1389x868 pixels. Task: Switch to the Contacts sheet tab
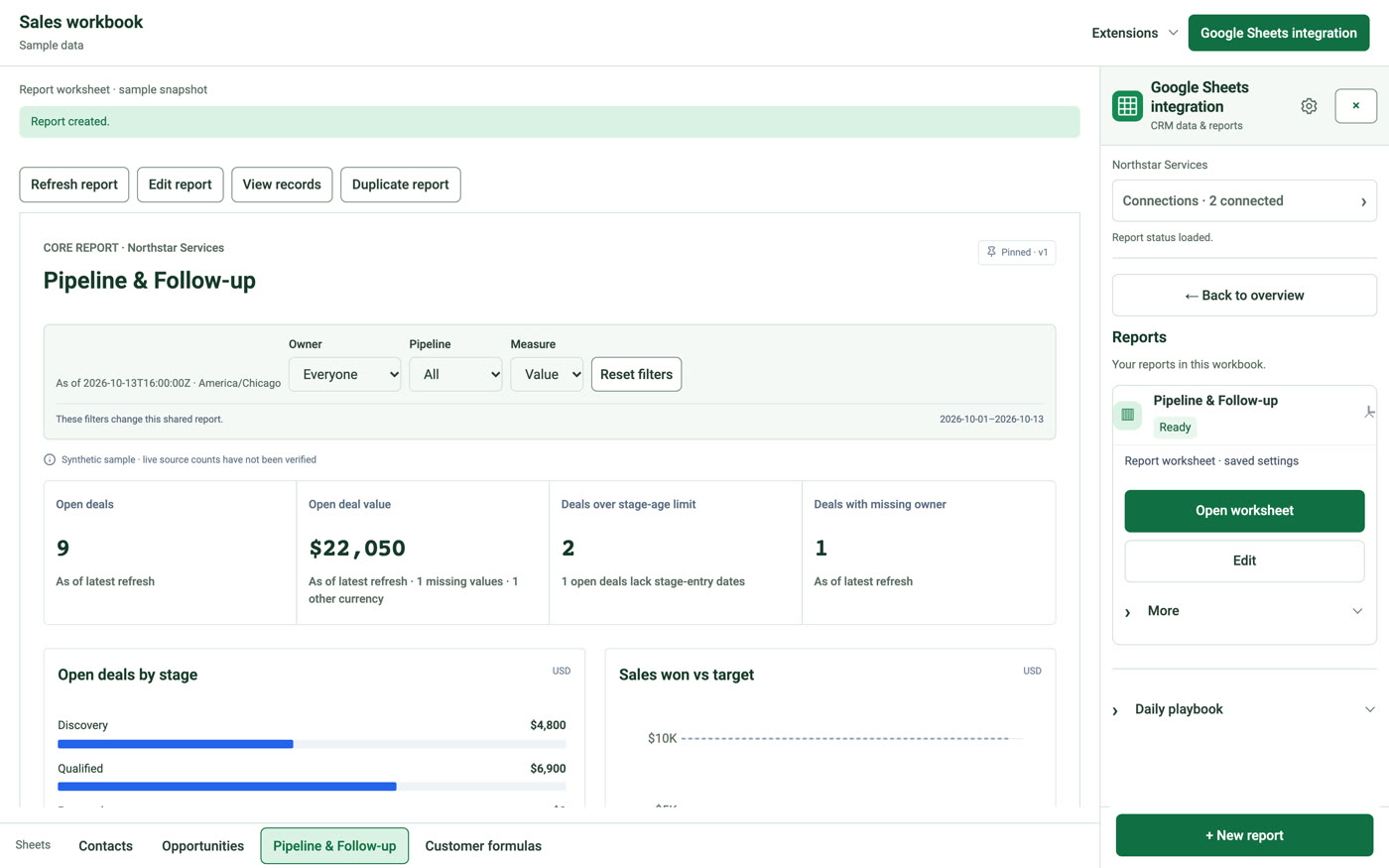pyautogui.click(x=105, y=846)
